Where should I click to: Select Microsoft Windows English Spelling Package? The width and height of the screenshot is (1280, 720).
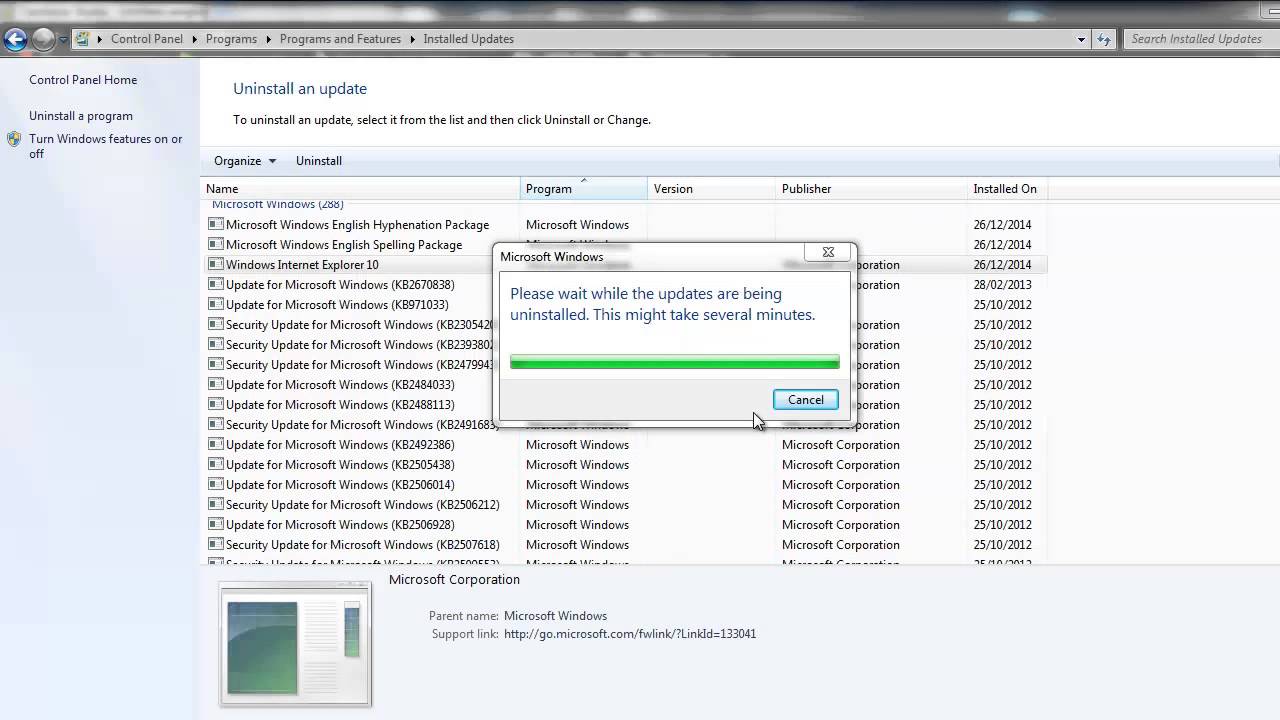pos(344,245)
